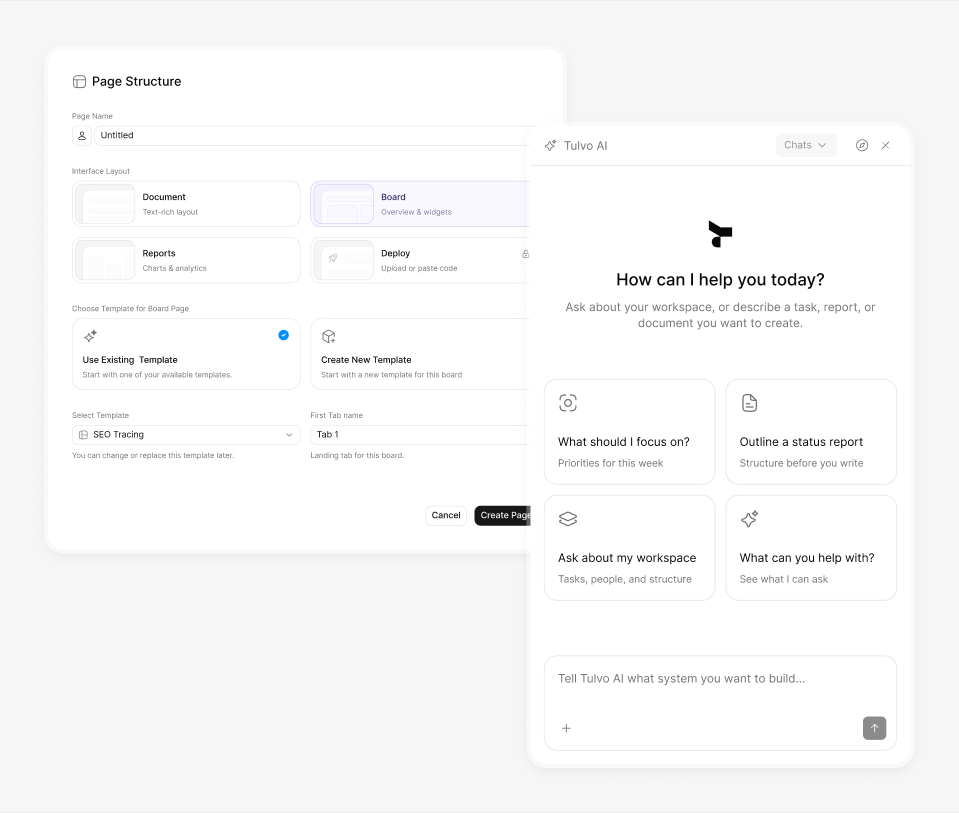The height and width of the screenshot is (813, 959).
Task: Click the Cancel button
Action: point(446,515)
